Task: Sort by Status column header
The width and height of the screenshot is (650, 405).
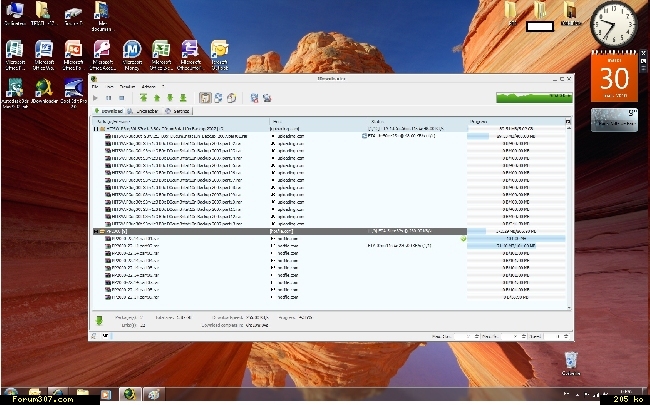Action: 418,121
